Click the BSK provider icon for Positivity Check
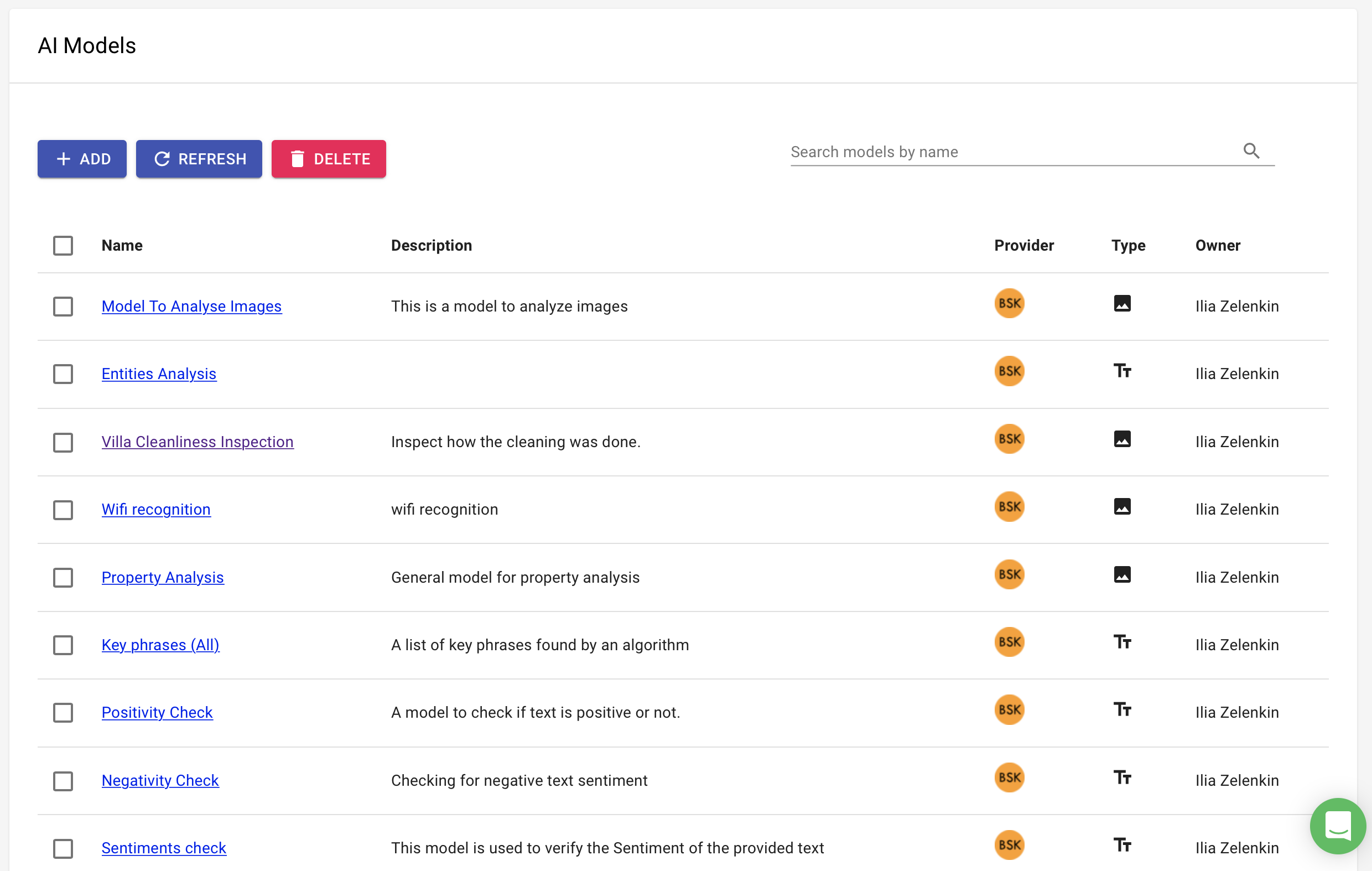1372x871 pixels. coord(1009,709)
